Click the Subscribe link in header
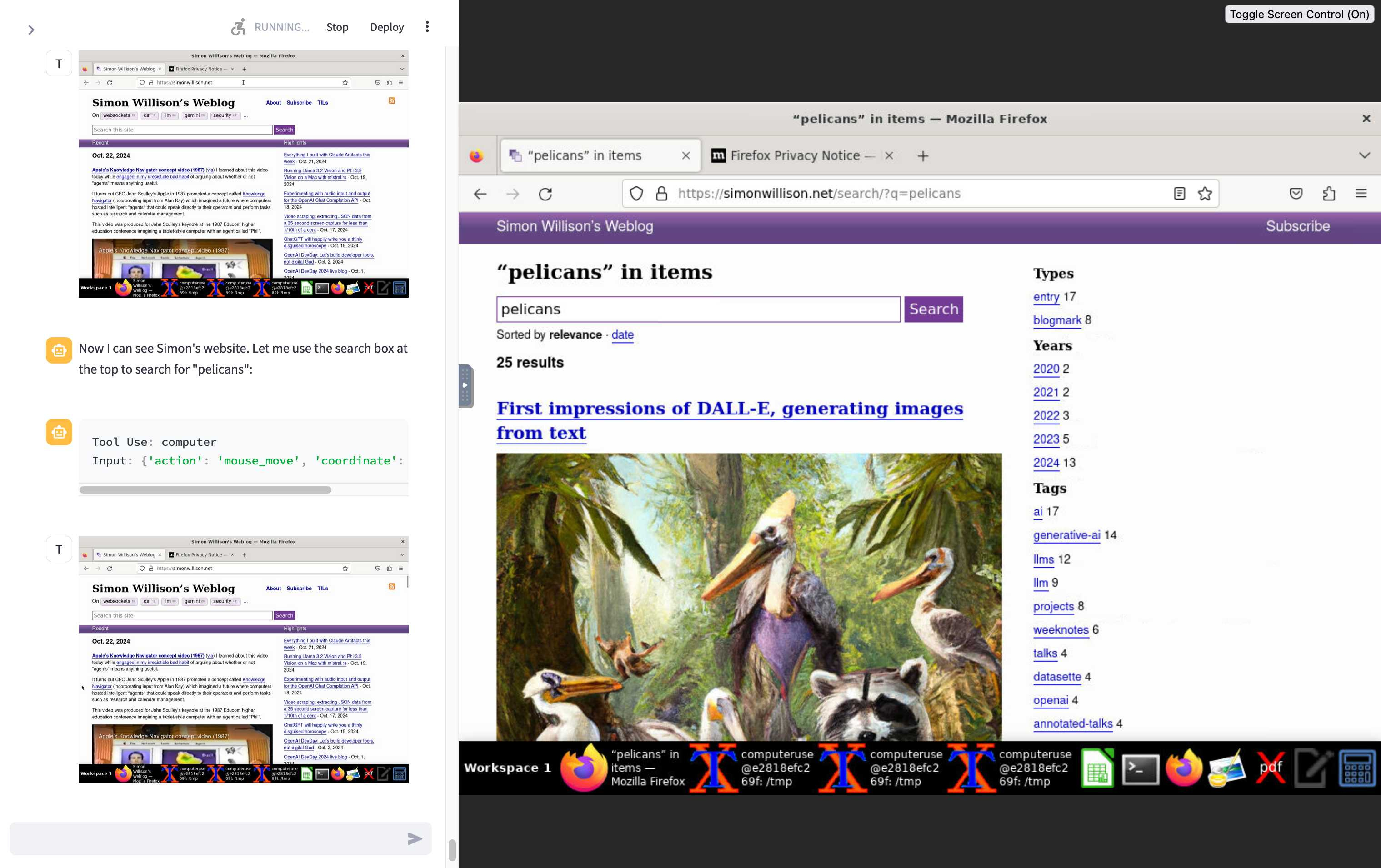The height and width of the screenshot is (868, 1381). (x=1297, y=226)
